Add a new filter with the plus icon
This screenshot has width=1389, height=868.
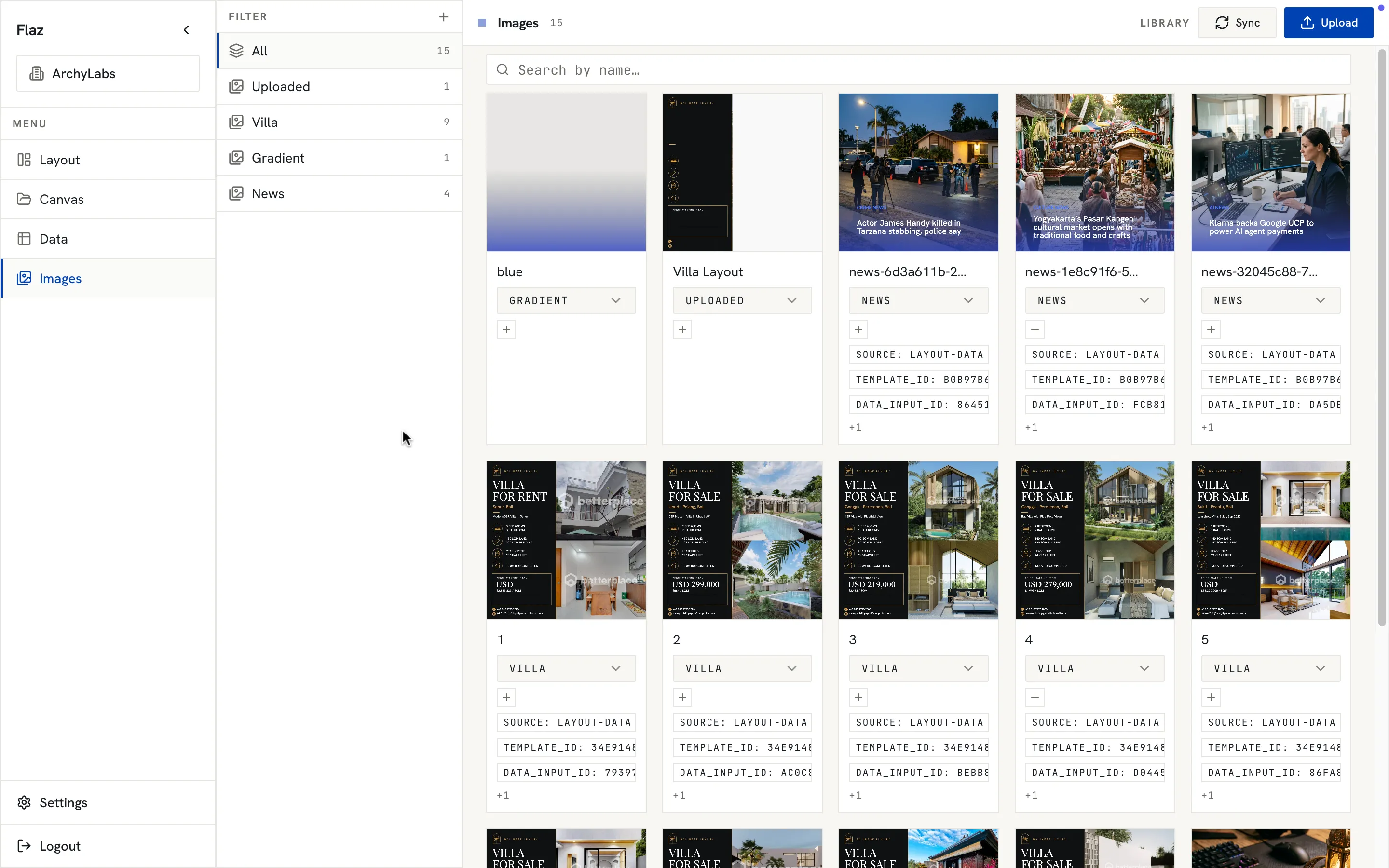pos(443,17)
